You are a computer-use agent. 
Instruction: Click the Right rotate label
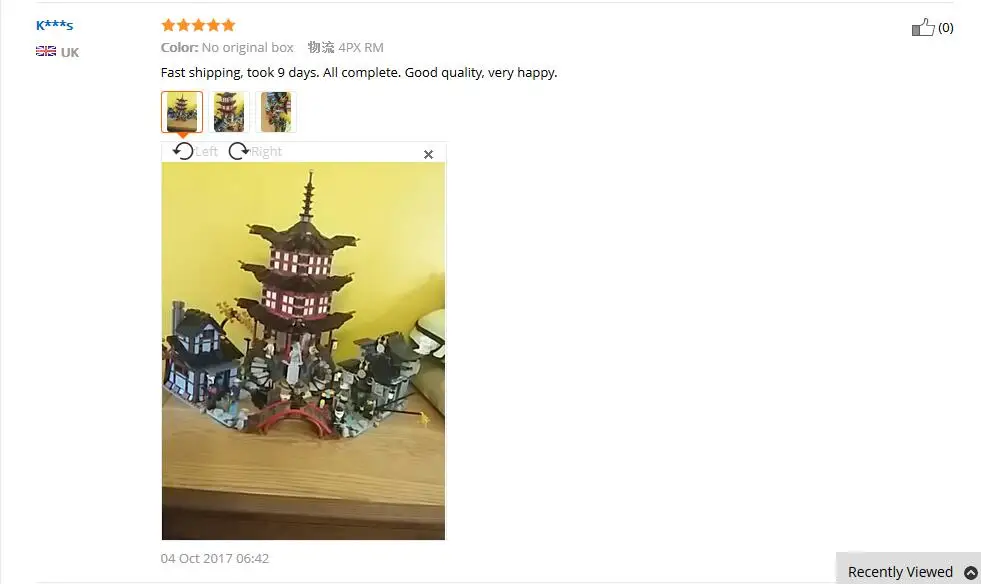pyautogui.click(x=266, y=151)
